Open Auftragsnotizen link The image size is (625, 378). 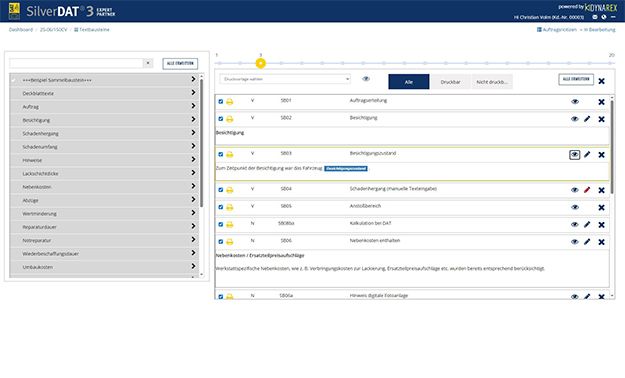[556, 30]
